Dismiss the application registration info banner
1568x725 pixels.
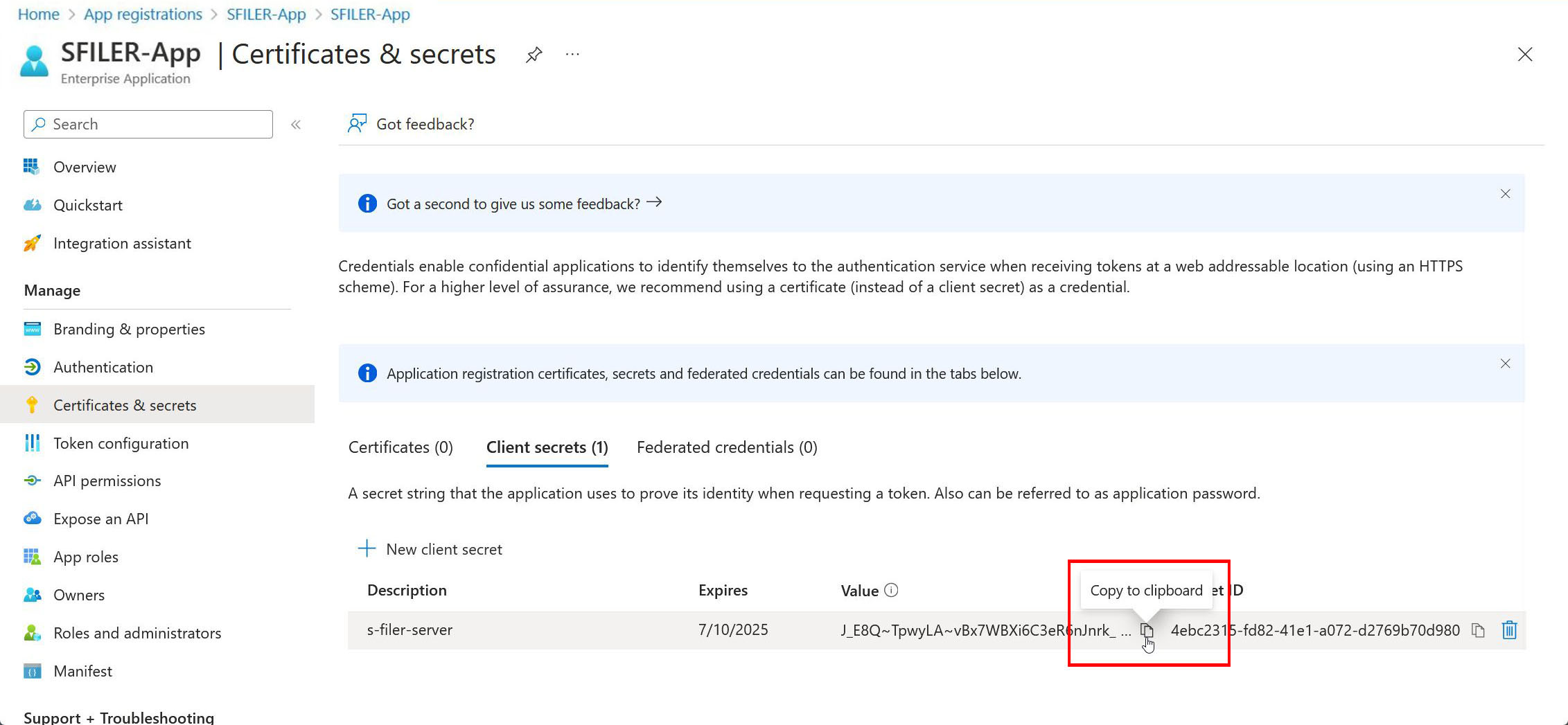pos(1505,364)
